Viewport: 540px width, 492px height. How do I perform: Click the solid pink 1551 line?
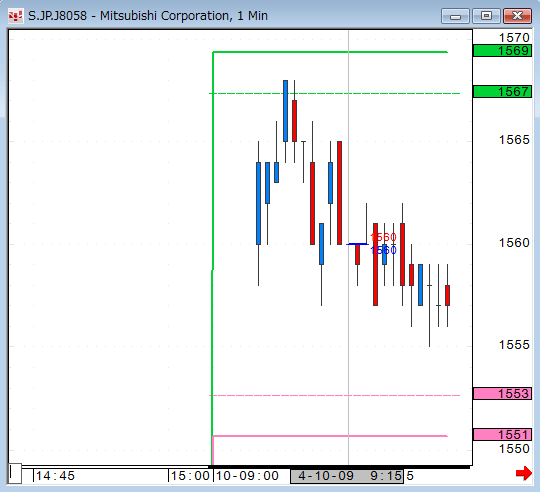[x=330, y=436]
